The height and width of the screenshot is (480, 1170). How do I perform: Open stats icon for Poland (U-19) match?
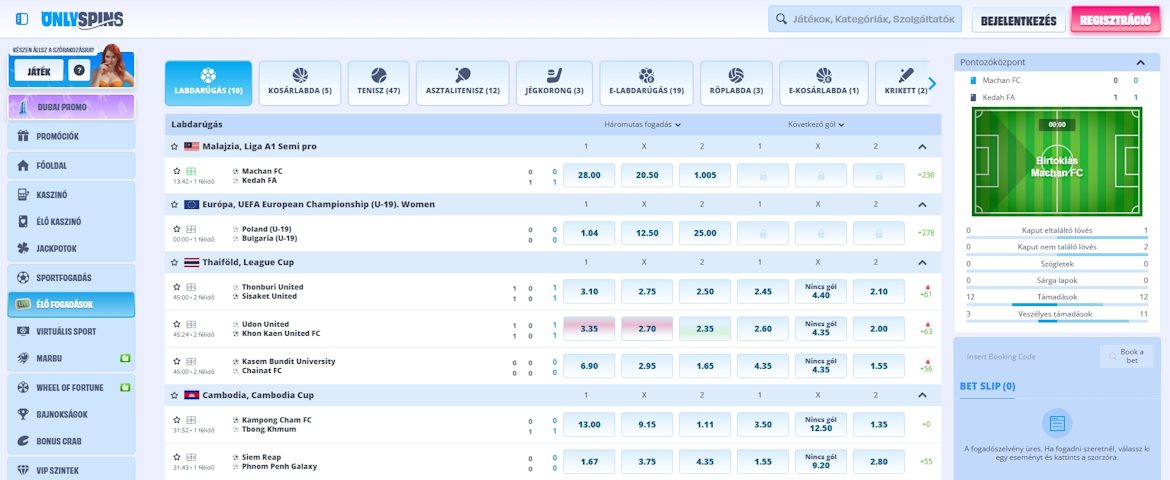point(191,229)
